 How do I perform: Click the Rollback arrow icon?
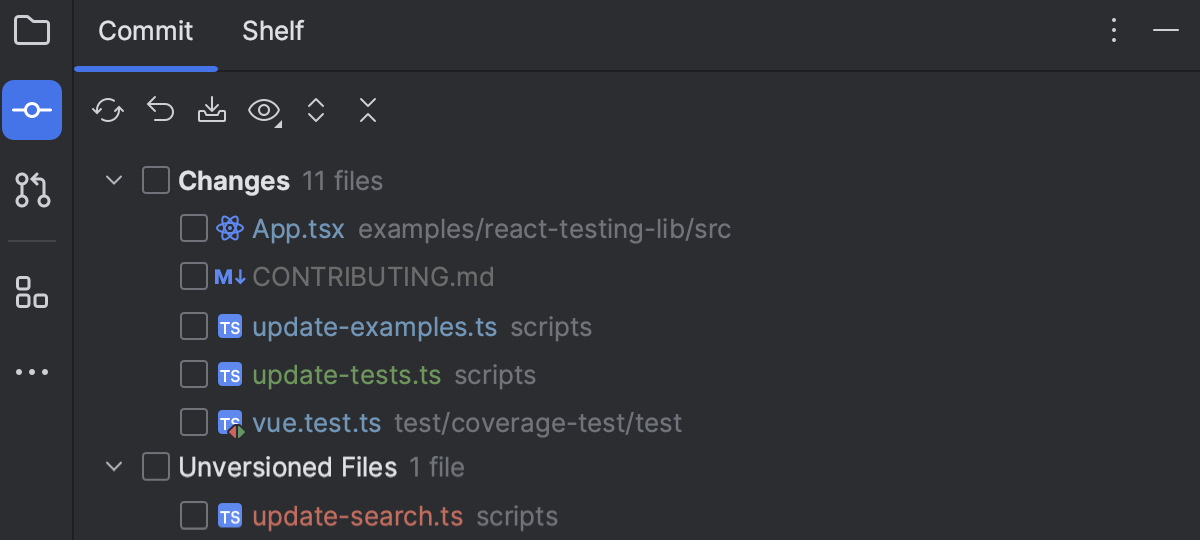pyautogui.click(x=160, y=109)
